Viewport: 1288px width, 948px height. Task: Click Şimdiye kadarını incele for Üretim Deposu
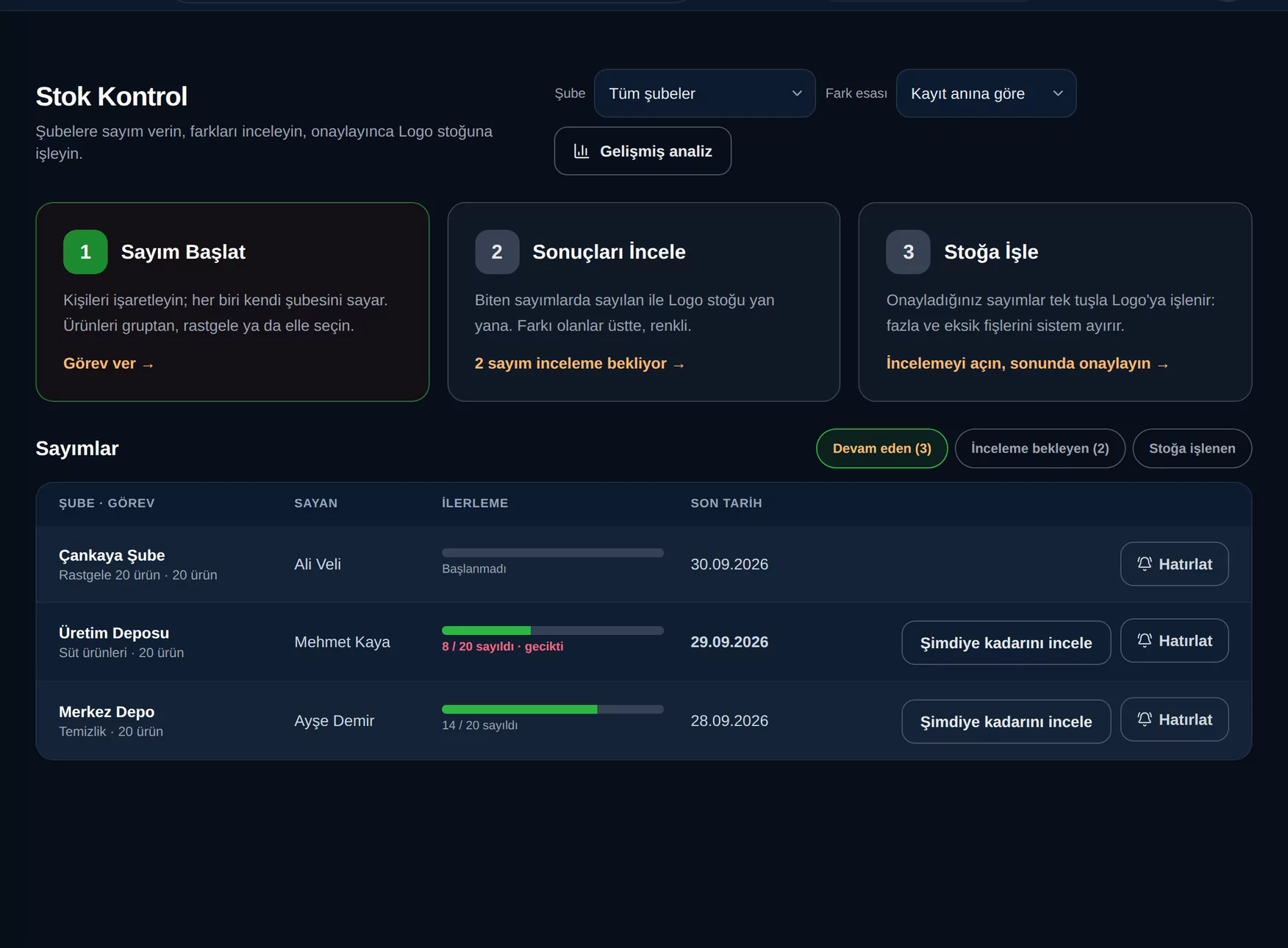[1006, 643]
